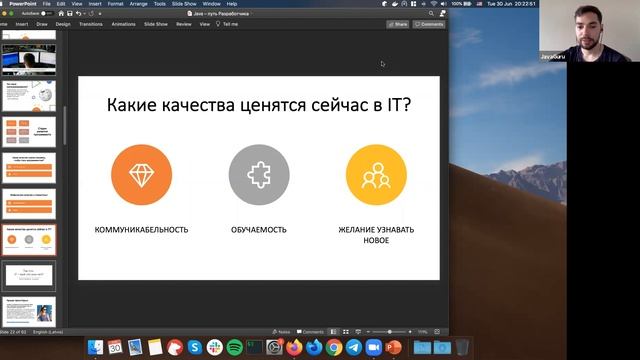The image size is (640, 360).
Task: Open Telegram from the Dock
Action: [x=354, y=347]
